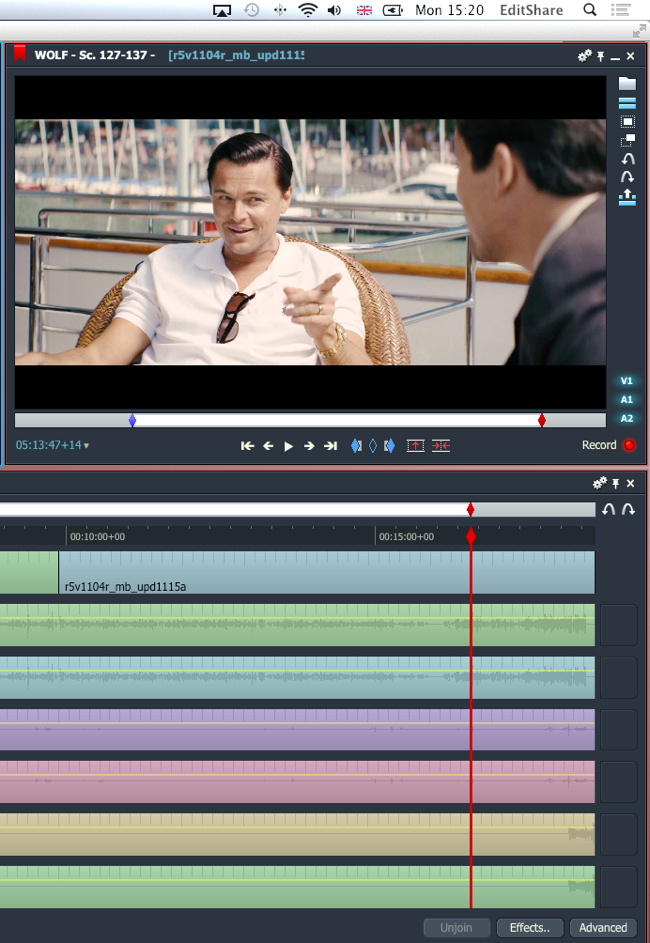
Task: Click the Mon 15:20 clock
Action: click(x=449, y=10)
